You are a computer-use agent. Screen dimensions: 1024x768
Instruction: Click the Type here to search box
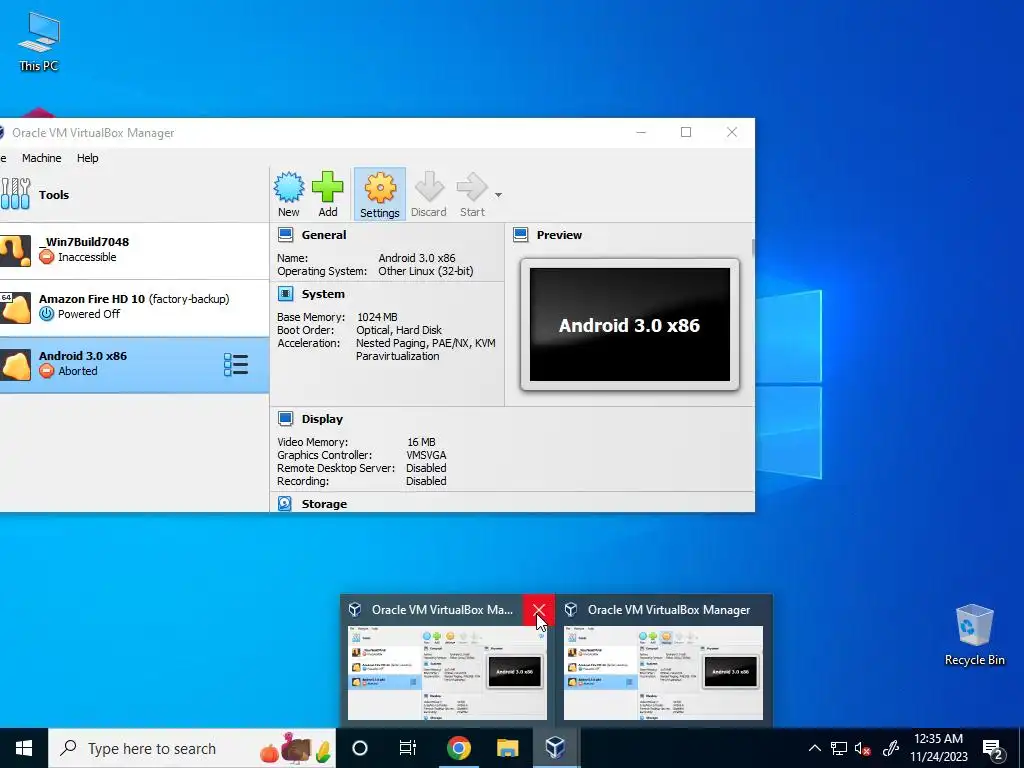pos(192,748)
